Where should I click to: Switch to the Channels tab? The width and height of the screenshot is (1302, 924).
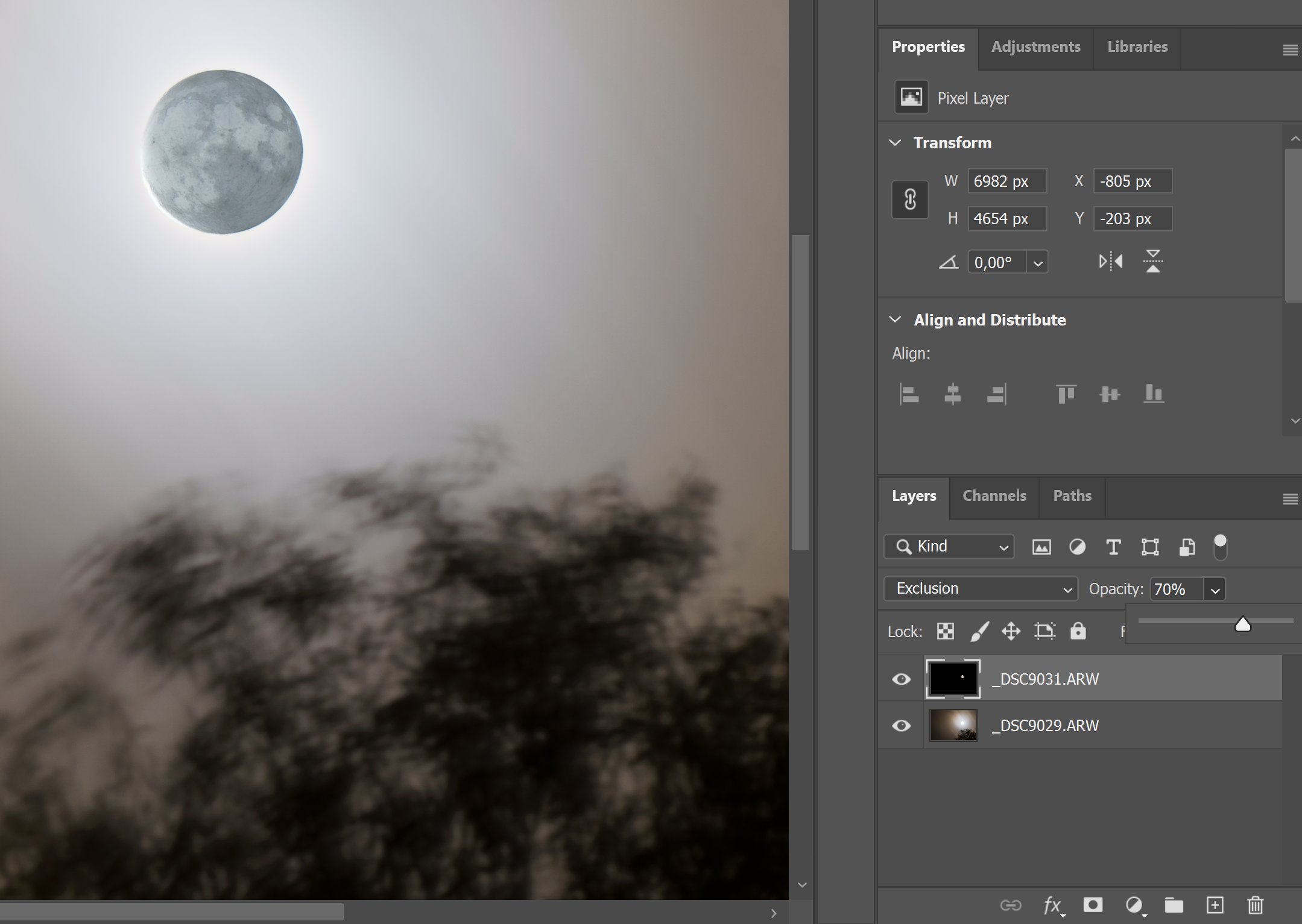[x=994, y=495]
